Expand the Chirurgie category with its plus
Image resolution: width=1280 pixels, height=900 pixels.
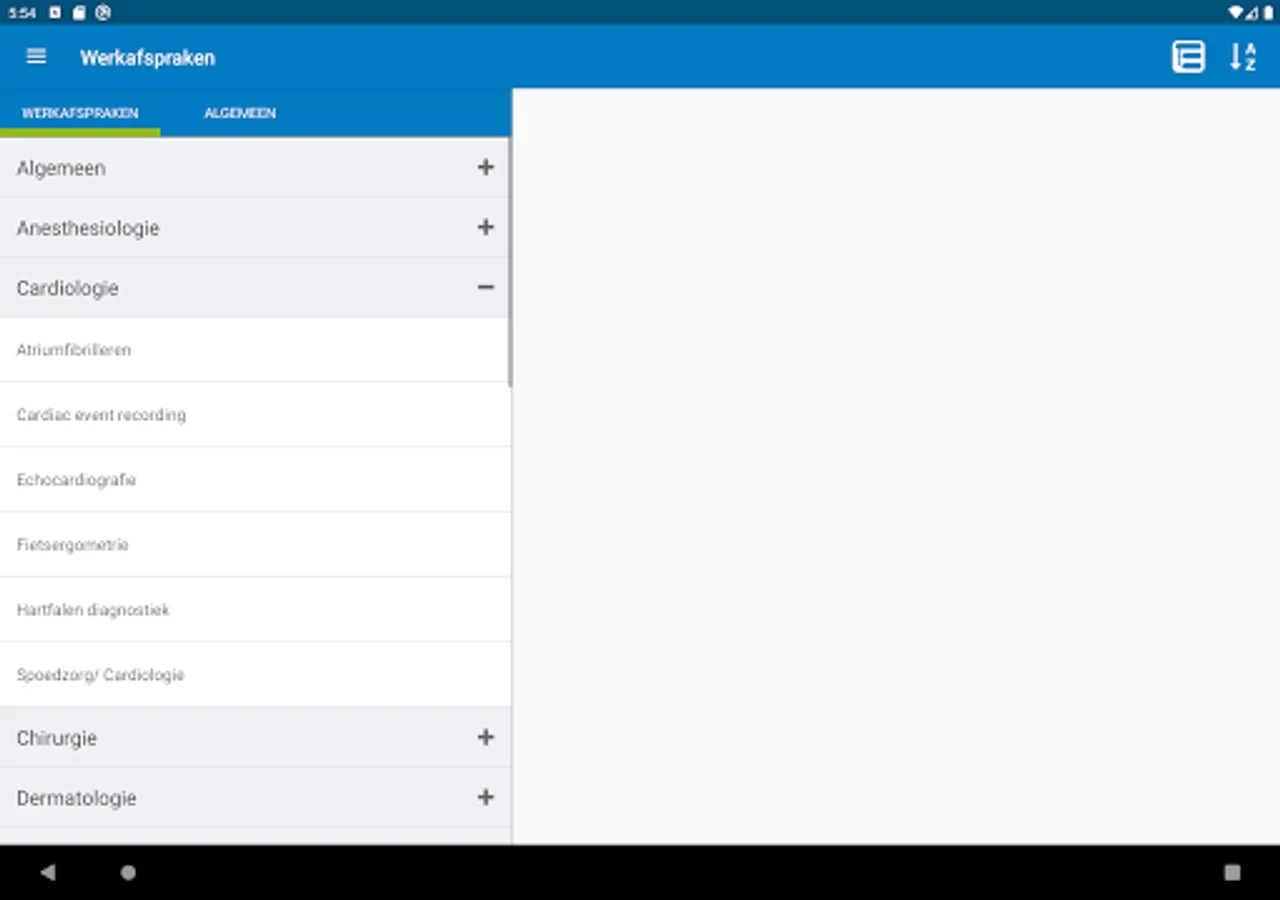coord(486,737)
